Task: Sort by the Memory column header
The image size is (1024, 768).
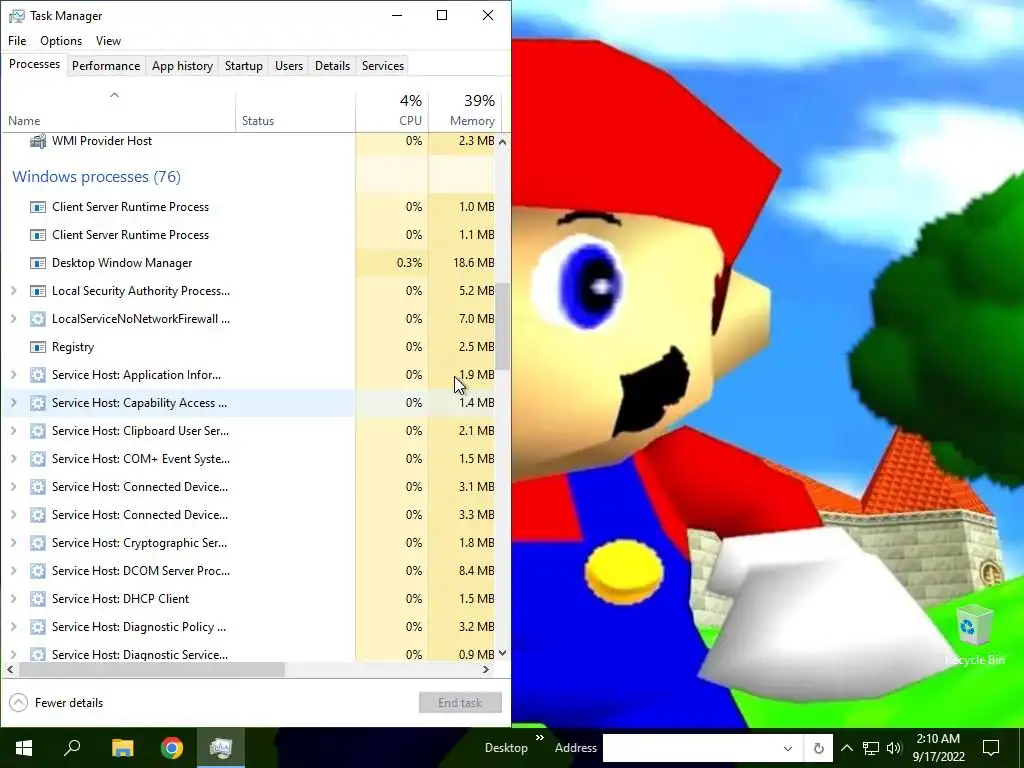Action: [x=465, y=111]
